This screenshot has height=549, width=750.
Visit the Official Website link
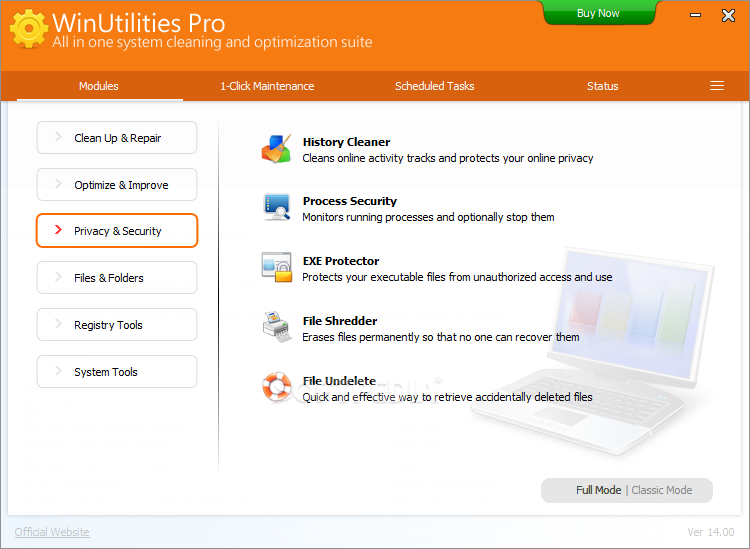click(x=52, y=532)
